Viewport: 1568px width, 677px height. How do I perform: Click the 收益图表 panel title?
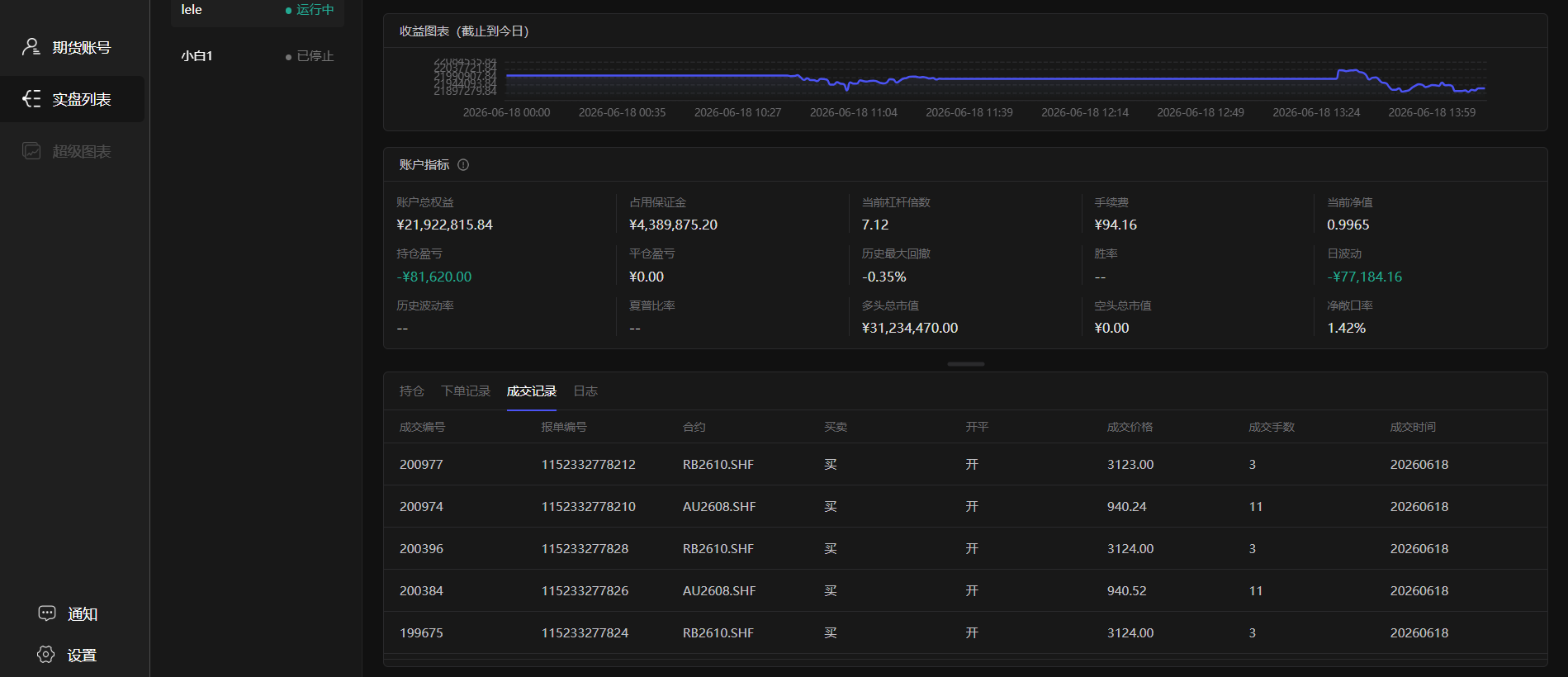tap(464, 31)
